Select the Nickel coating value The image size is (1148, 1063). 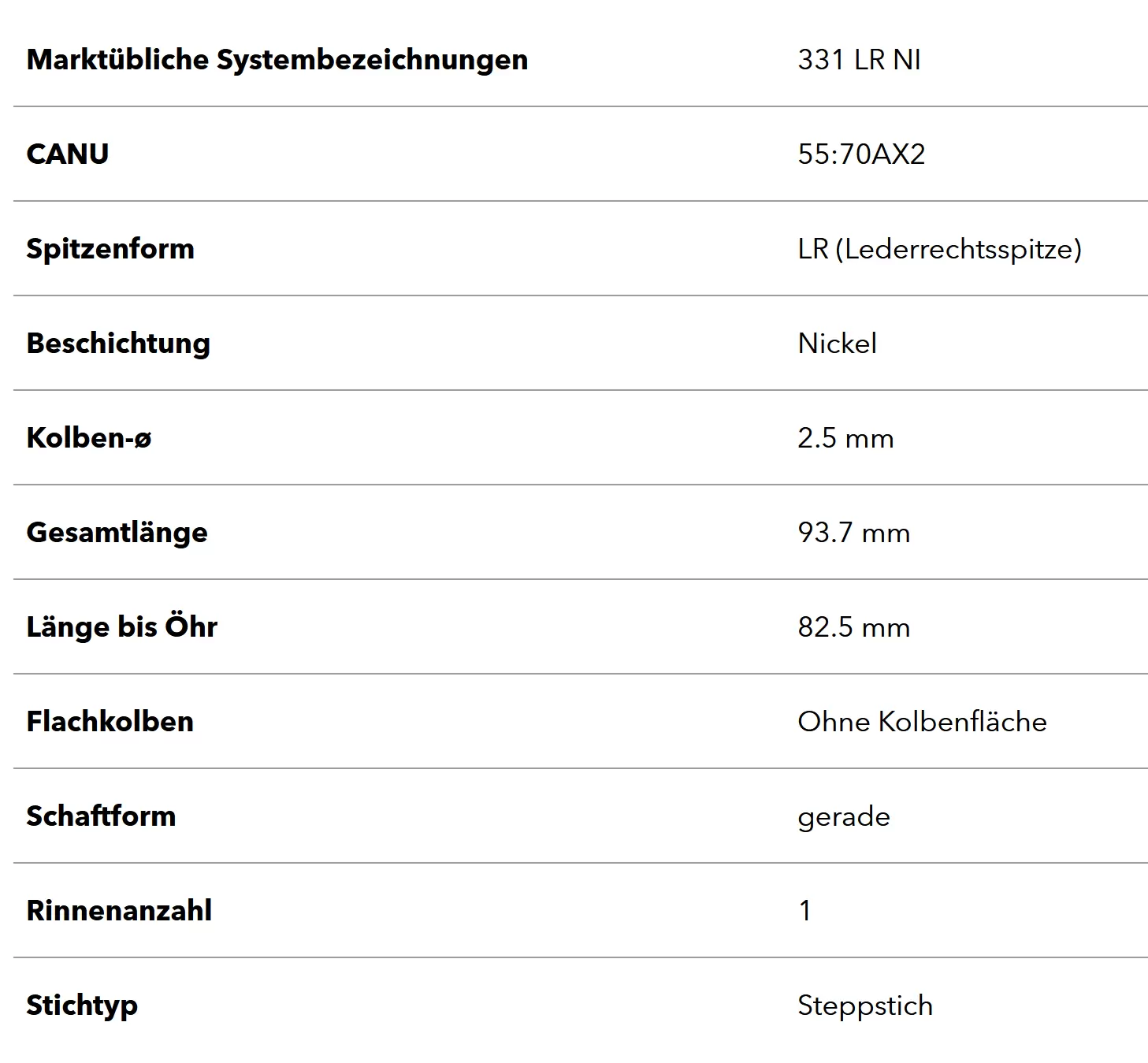(837, 344)
